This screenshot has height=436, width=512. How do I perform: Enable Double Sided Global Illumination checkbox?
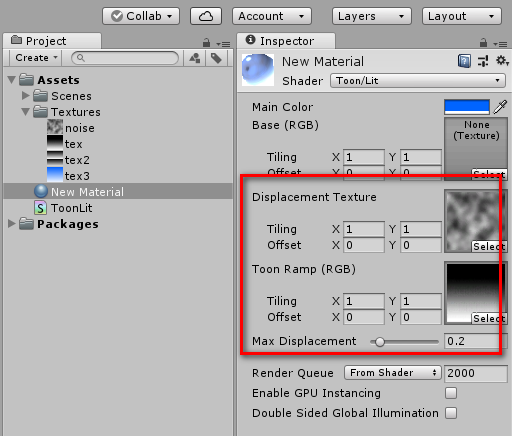[x=451, y=413]
